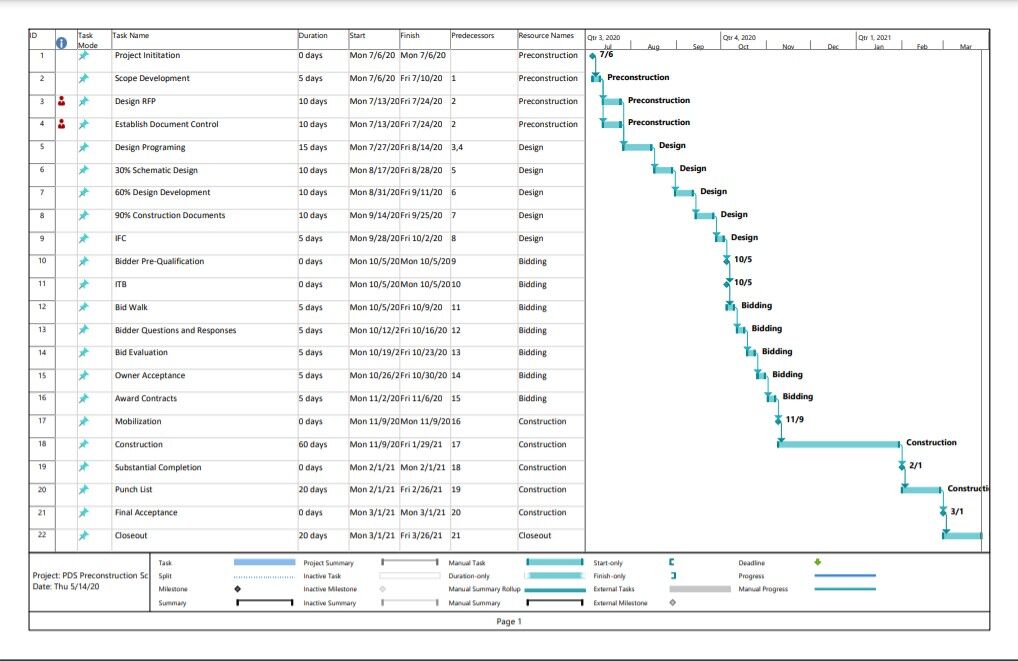Image resolution: width=1018 pixels, height=661 pixels.
Task: Click the Qtr 1, 2021 timescale header
Action: (x=875, y=38)
